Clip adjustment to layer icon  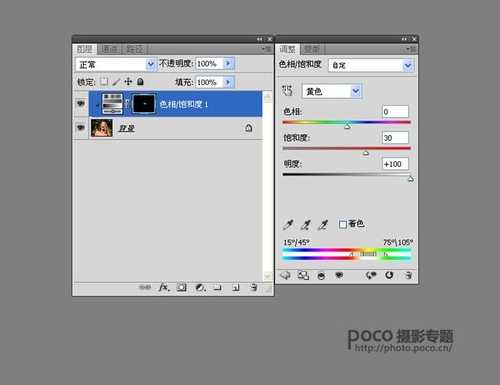(x=321, y=276)
